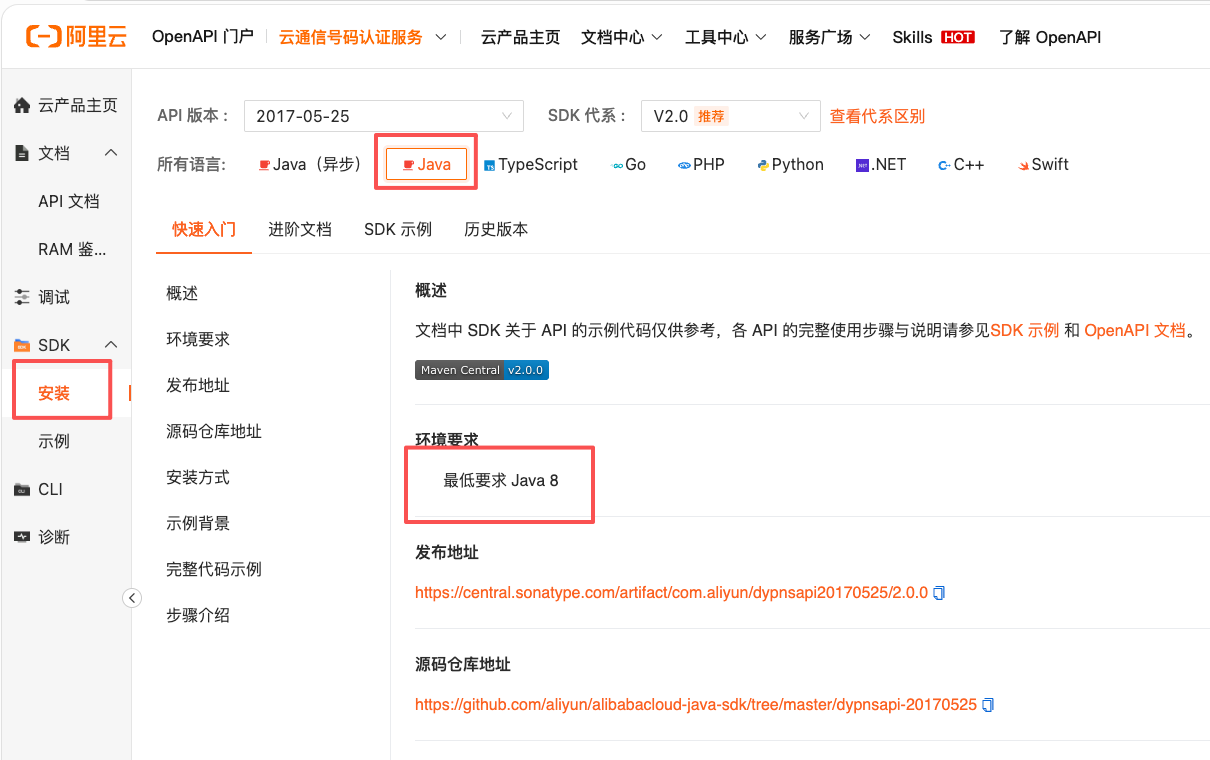
Task: Copy the GitHub repository URL
Action: click(x=988, y=705)
